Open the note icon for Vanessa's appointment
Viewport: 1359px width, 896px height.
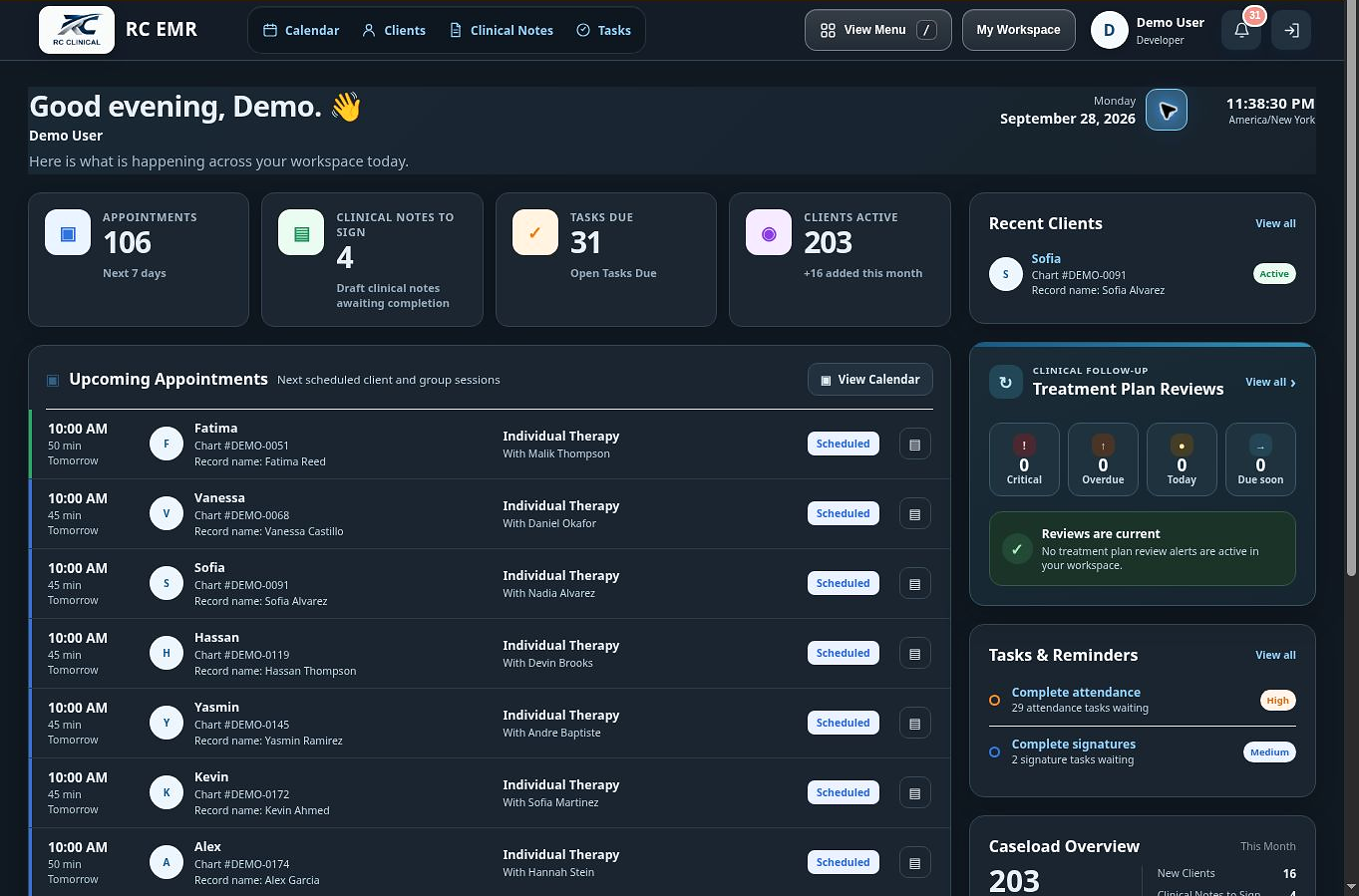pyautogui.click(x=915, y=514)
